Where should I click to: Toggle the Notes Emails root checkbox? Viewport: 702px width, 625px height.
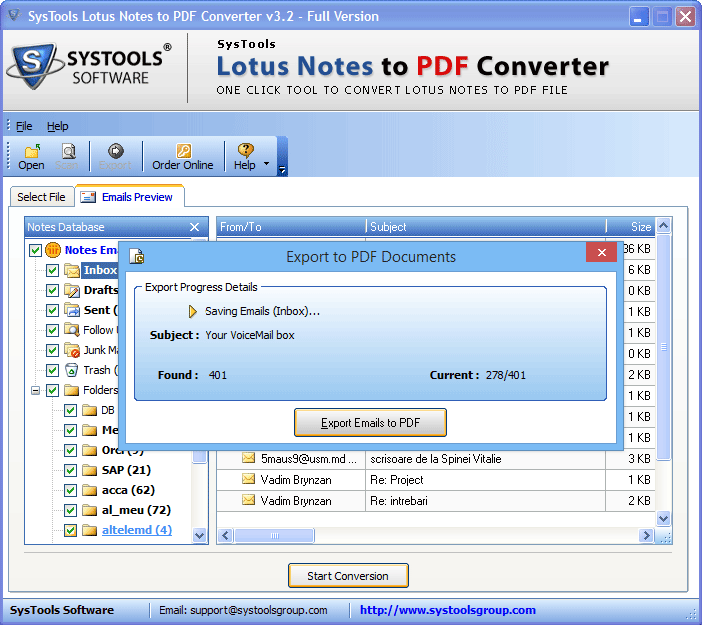pos(35,250)
